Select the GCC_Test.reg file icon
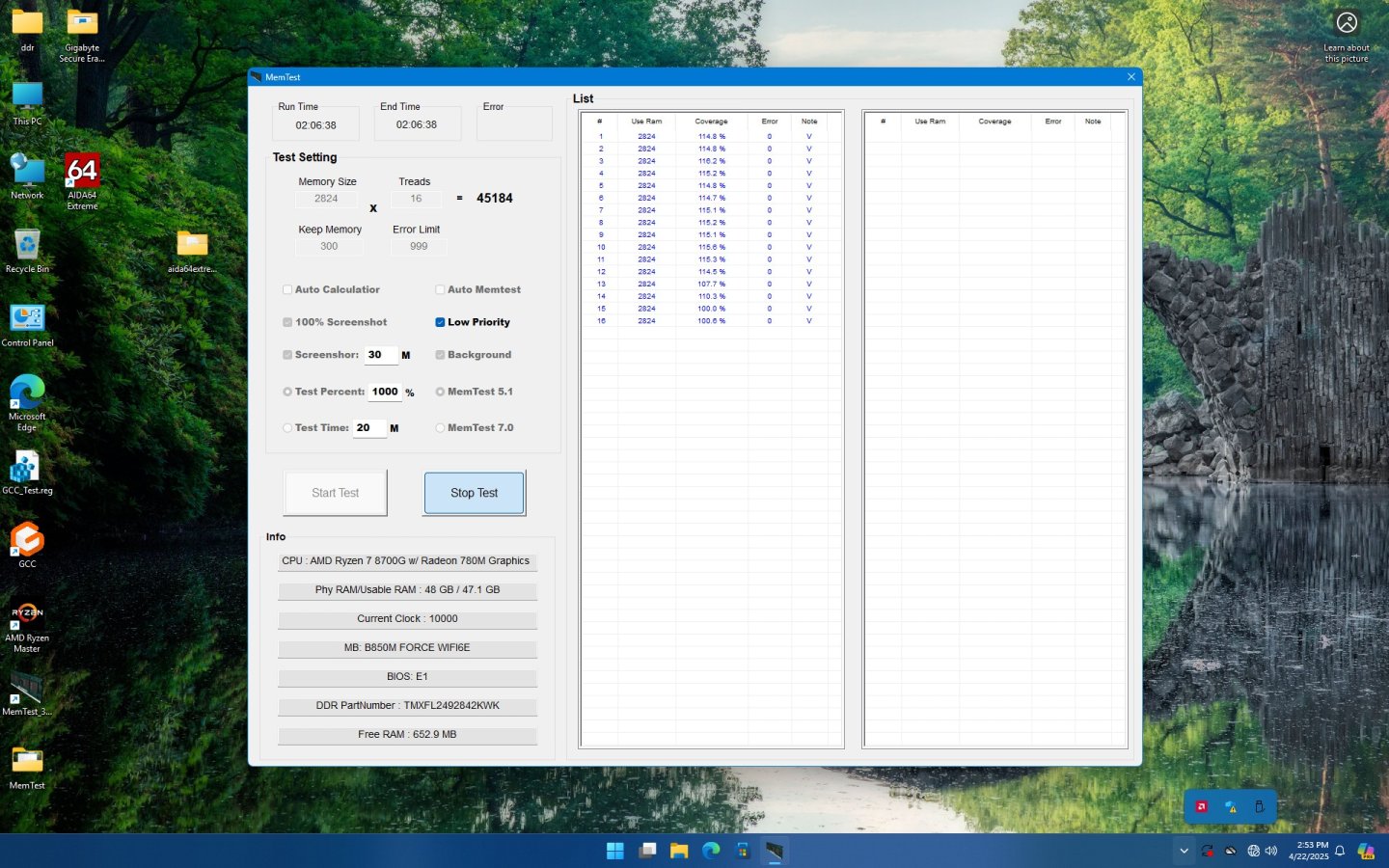This screenshot has height=868, width=1389. pyautogui.click(x=27, y=473)
